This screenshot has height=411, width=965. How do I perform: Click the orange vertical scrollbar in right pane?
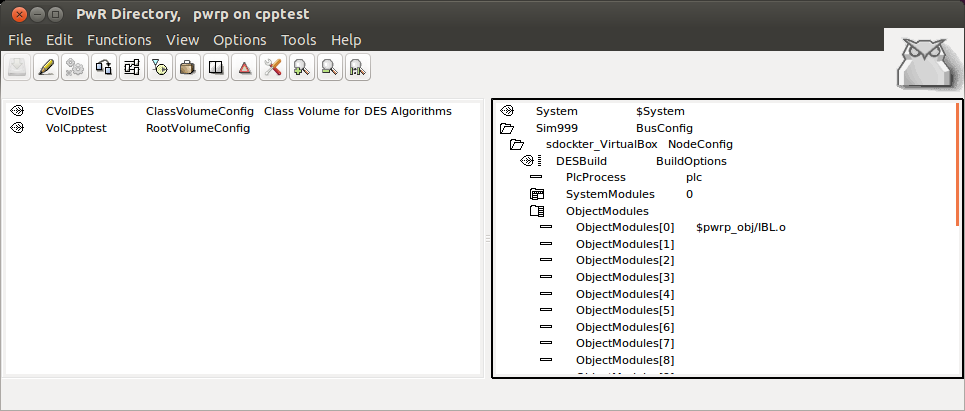(958, 165)
